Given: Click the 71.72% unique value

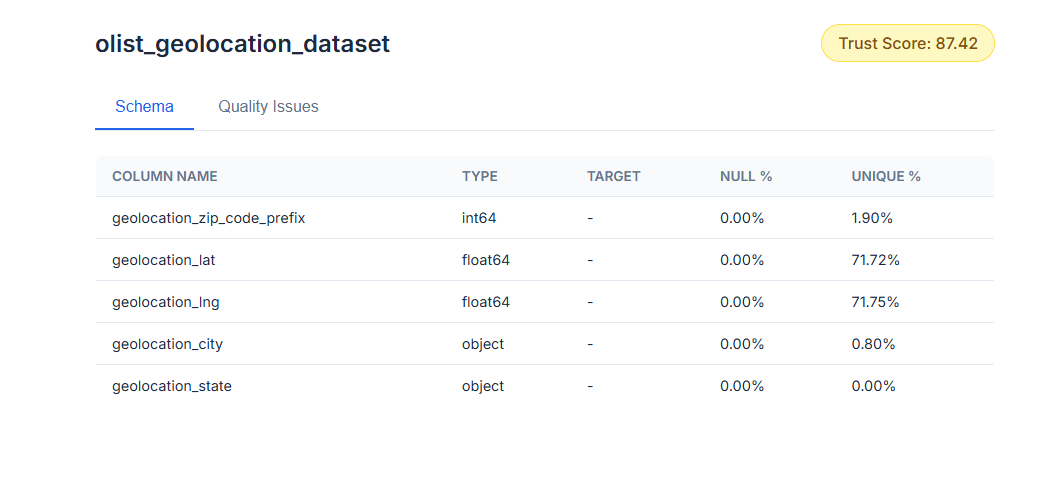Looking at the screenshot, I should coord(875,260).
